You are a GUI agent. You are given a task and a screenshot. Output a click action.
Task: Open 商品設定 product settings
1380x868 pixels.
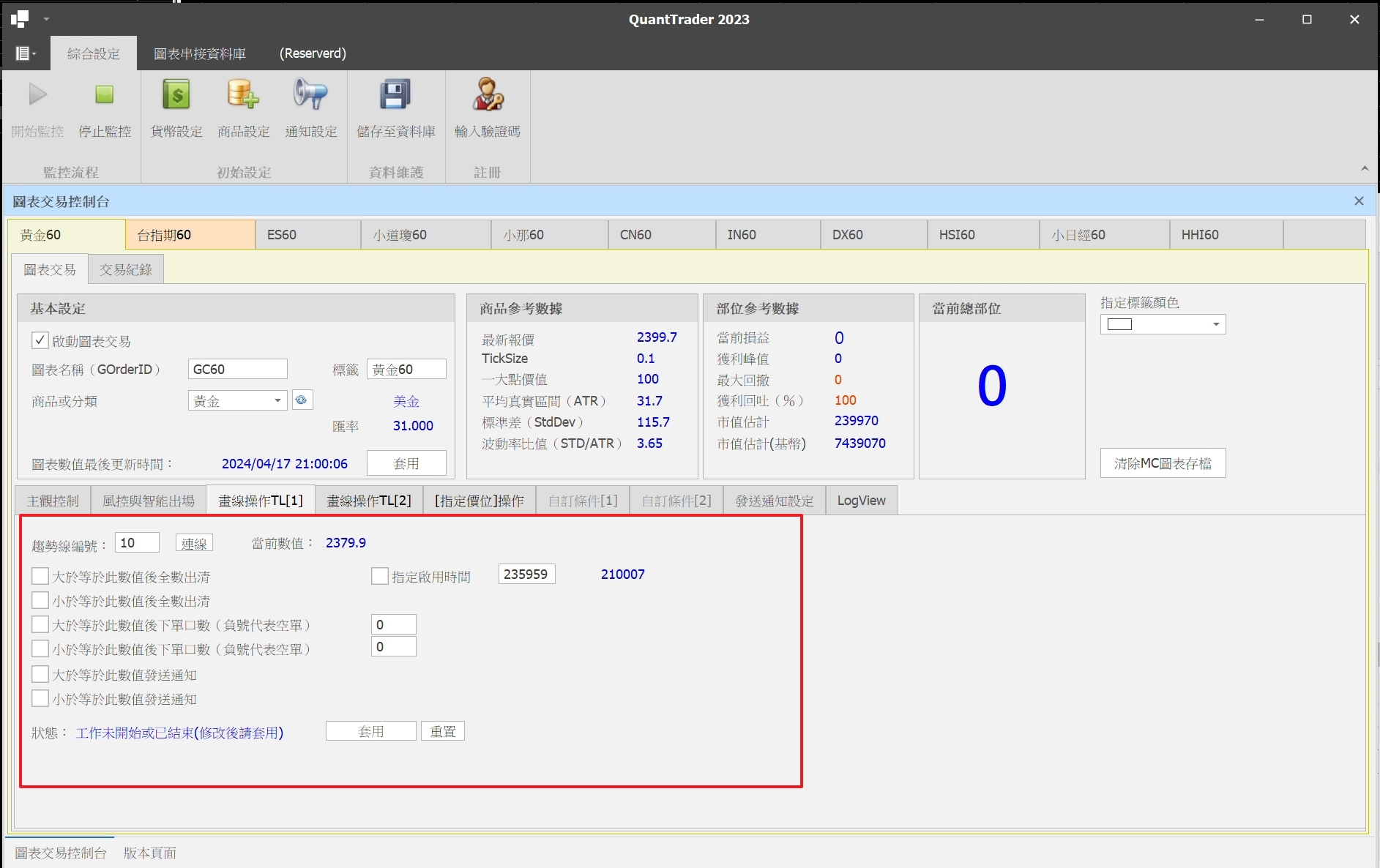pyautogui.click(x=243, y=95)
